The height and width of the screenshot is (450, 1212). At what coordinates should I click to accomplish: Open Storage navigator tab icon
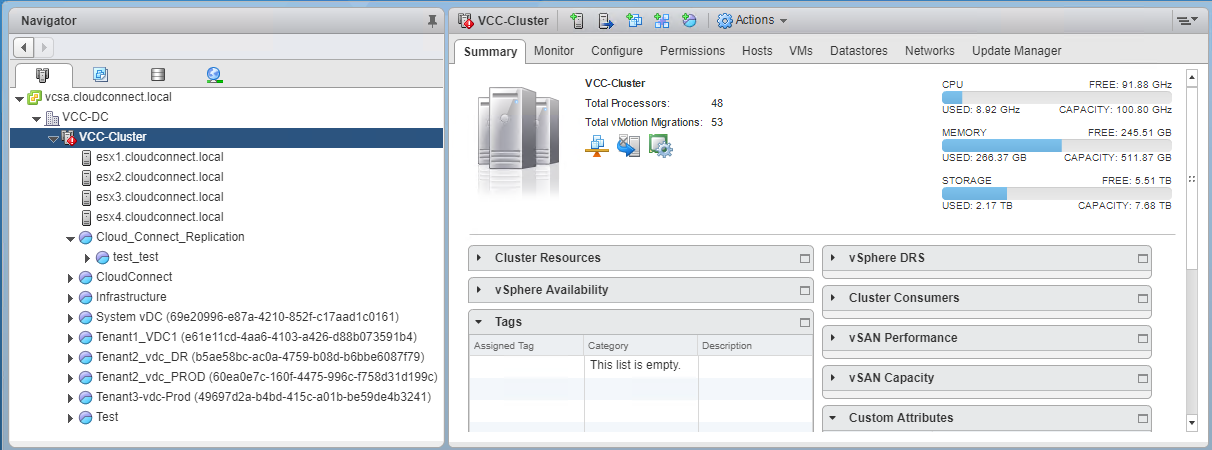tap(157, 75)
